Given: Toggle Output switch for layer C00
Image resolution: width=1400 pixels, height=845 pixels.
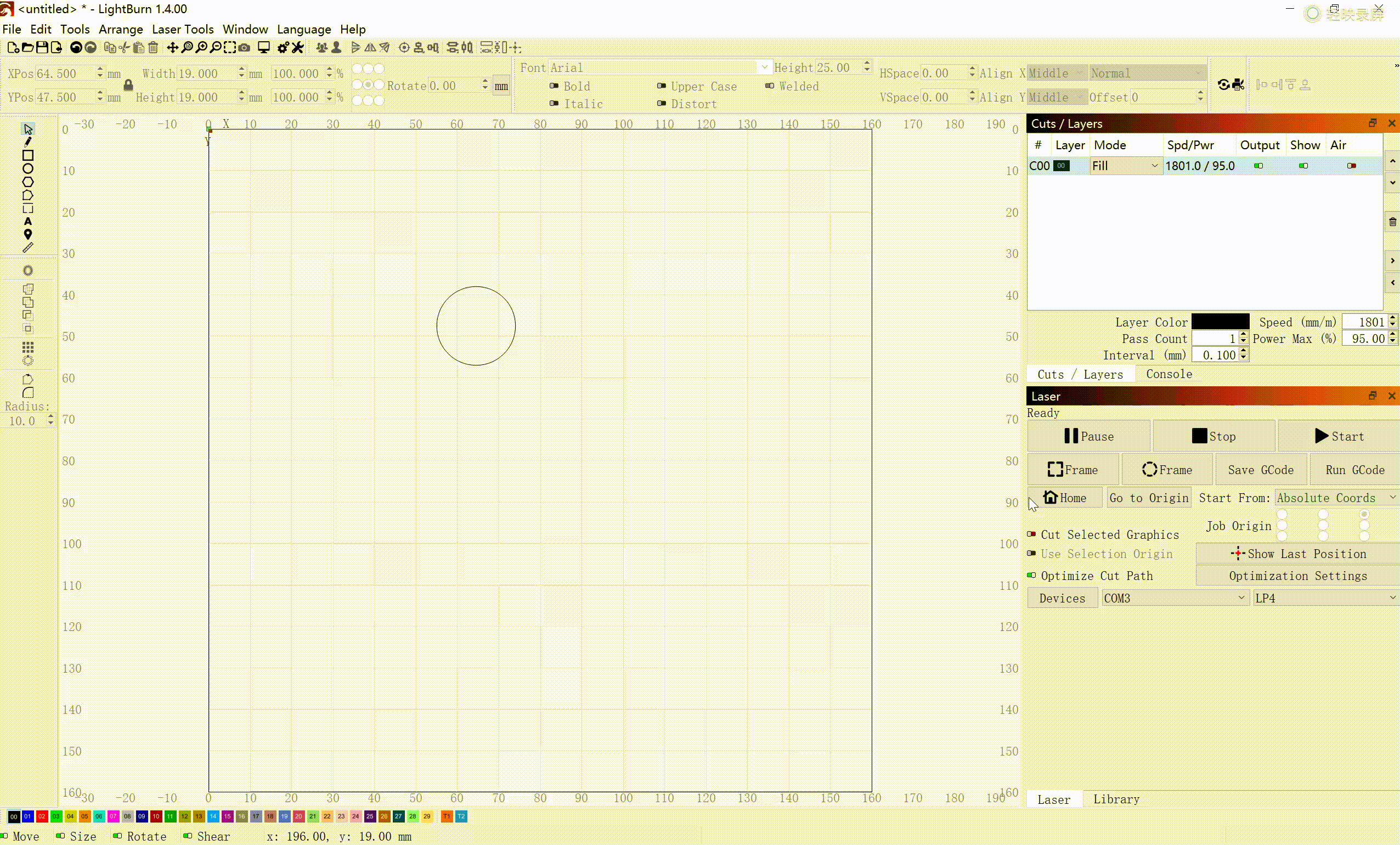Looking at the screenshot, I should click(x=1258, y=166).
